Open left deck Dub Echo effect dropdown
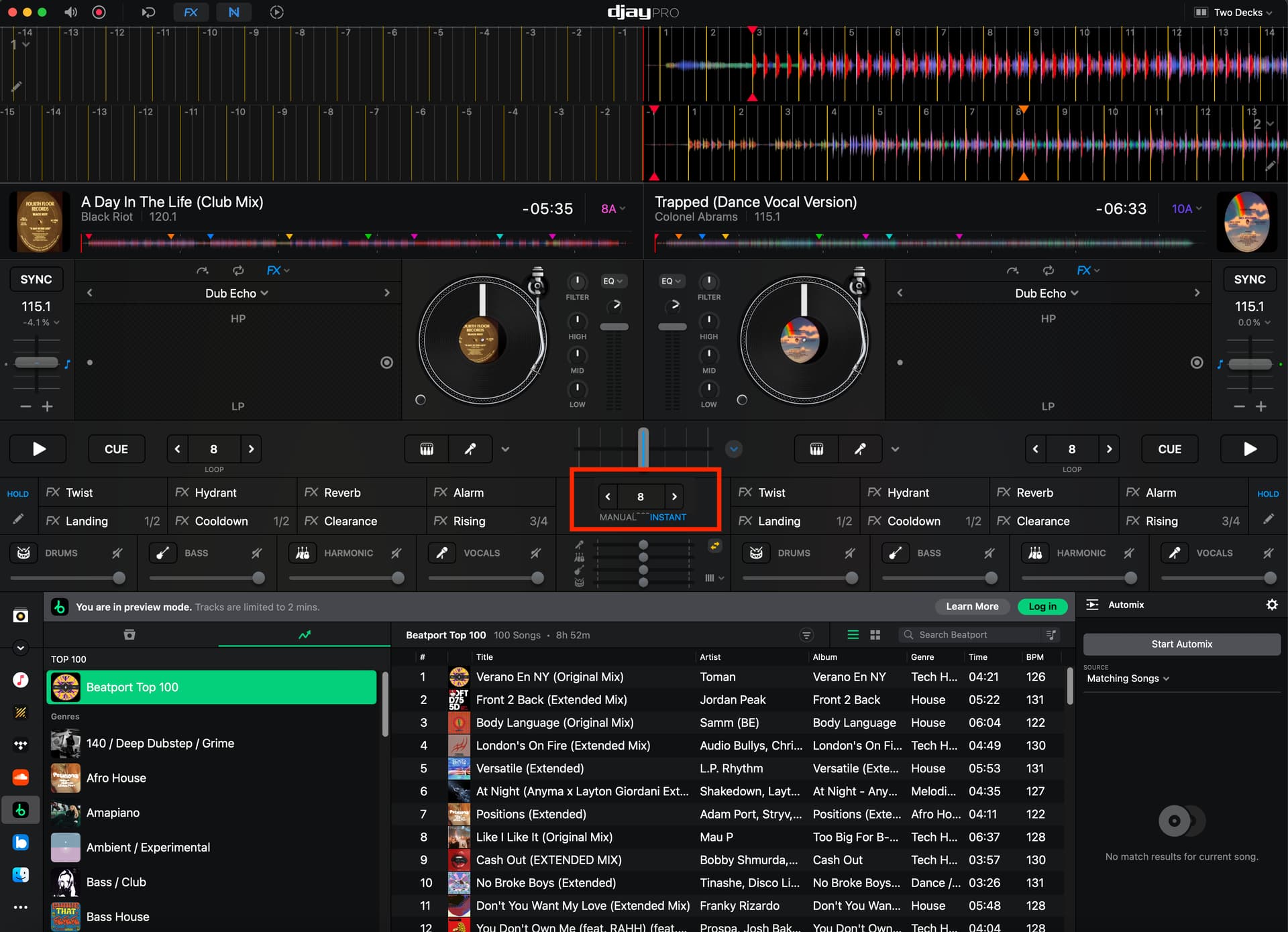 click(237, 293)
